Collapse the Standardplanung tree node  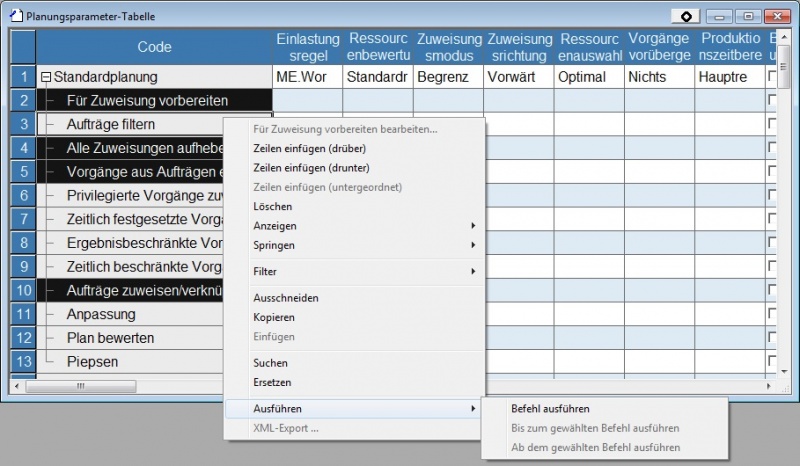click(45, 77)
